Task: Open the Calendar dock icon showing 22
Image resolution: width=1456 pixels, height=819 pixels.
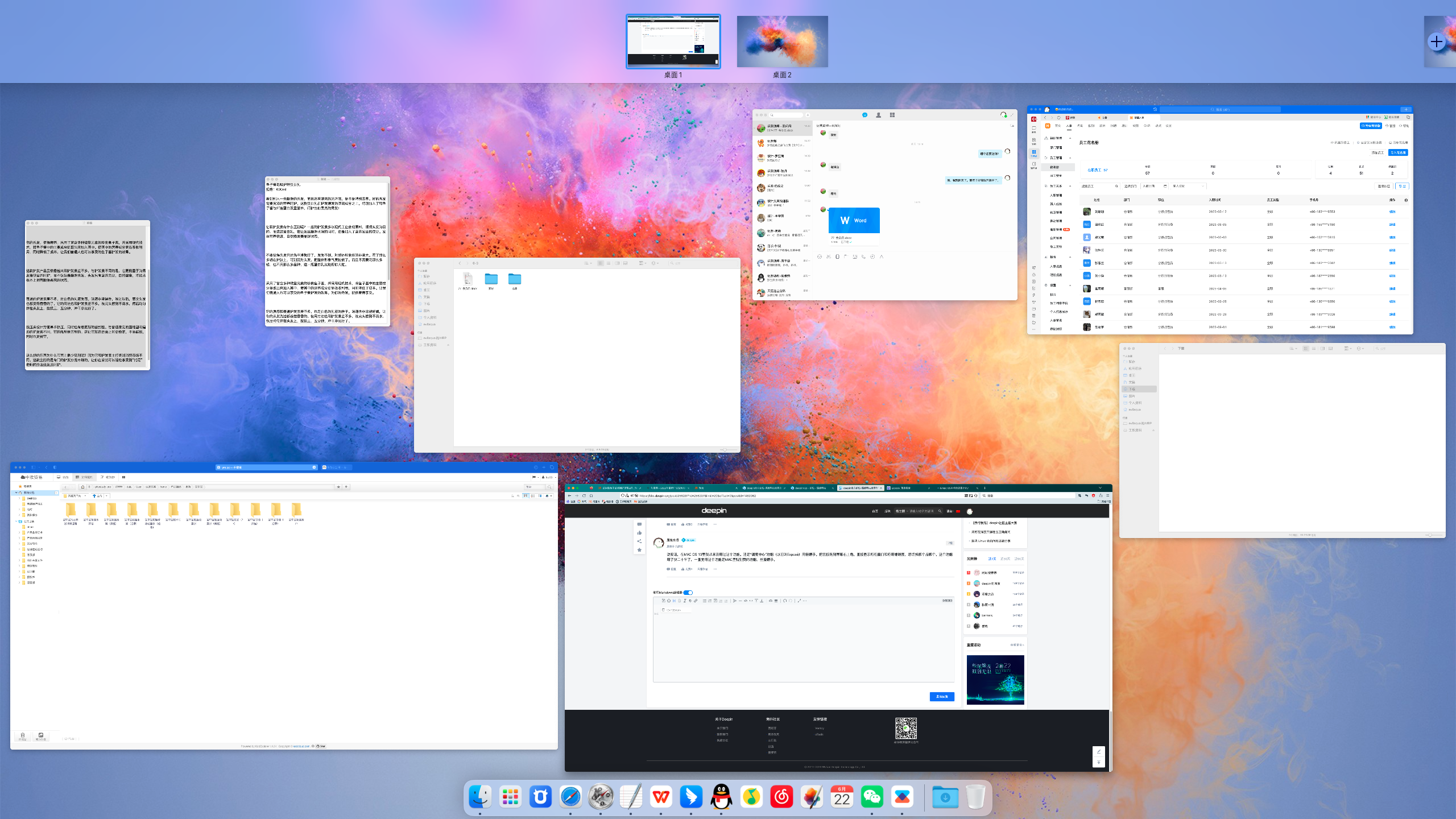Action: point(842,797)
